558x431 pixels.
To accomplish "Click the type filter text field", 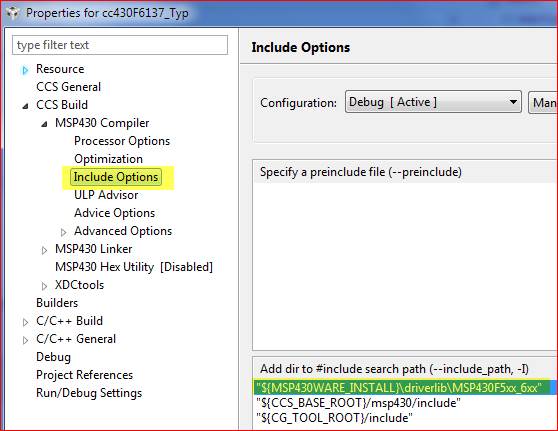I will pyautogui.click(x=120, y=45).
